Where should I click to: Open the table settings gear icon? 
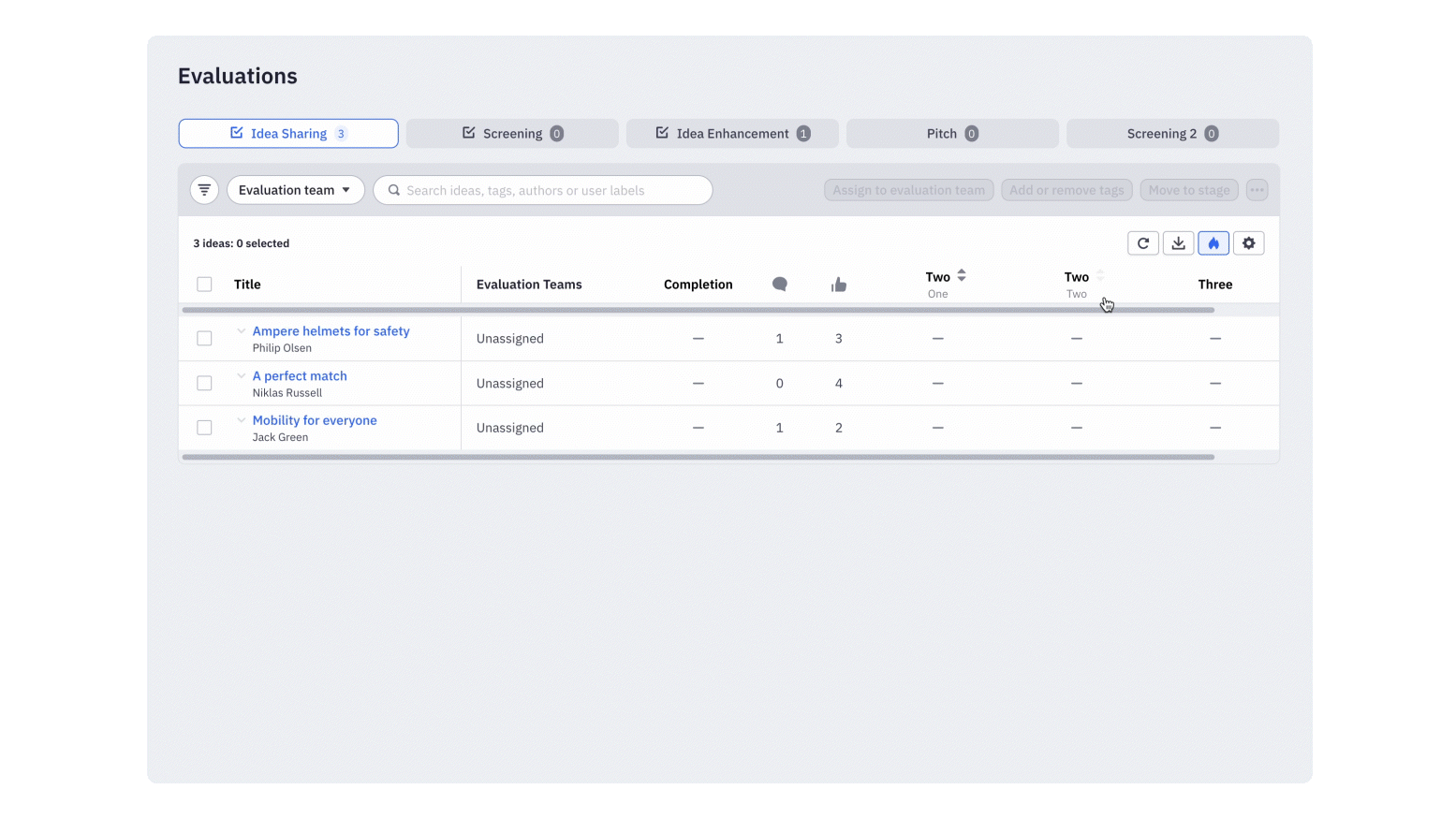1248,242
